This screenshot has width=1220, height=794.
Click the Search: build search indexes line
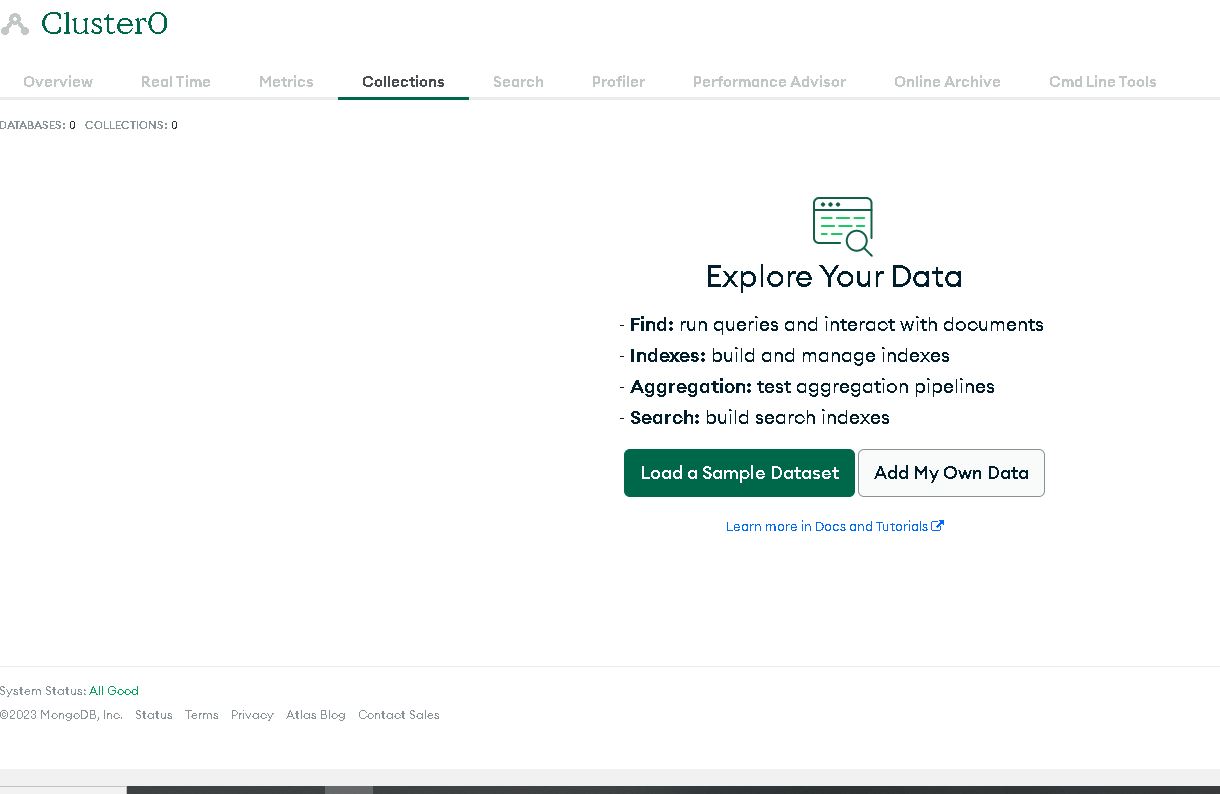pyautogui.click(x=755, y=418)
